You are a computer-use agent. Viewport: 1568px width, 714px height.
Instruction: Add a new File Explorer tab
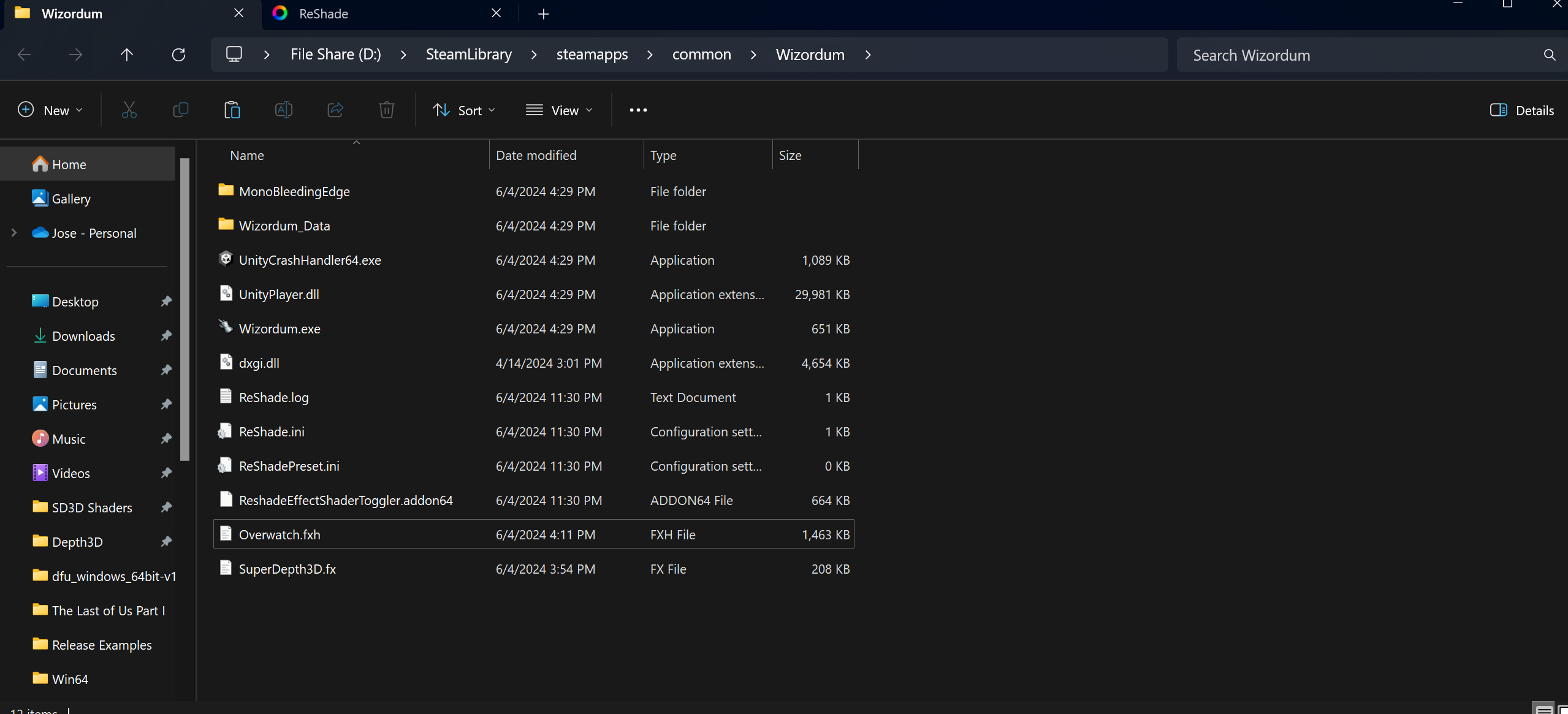[x=543, y=13]
